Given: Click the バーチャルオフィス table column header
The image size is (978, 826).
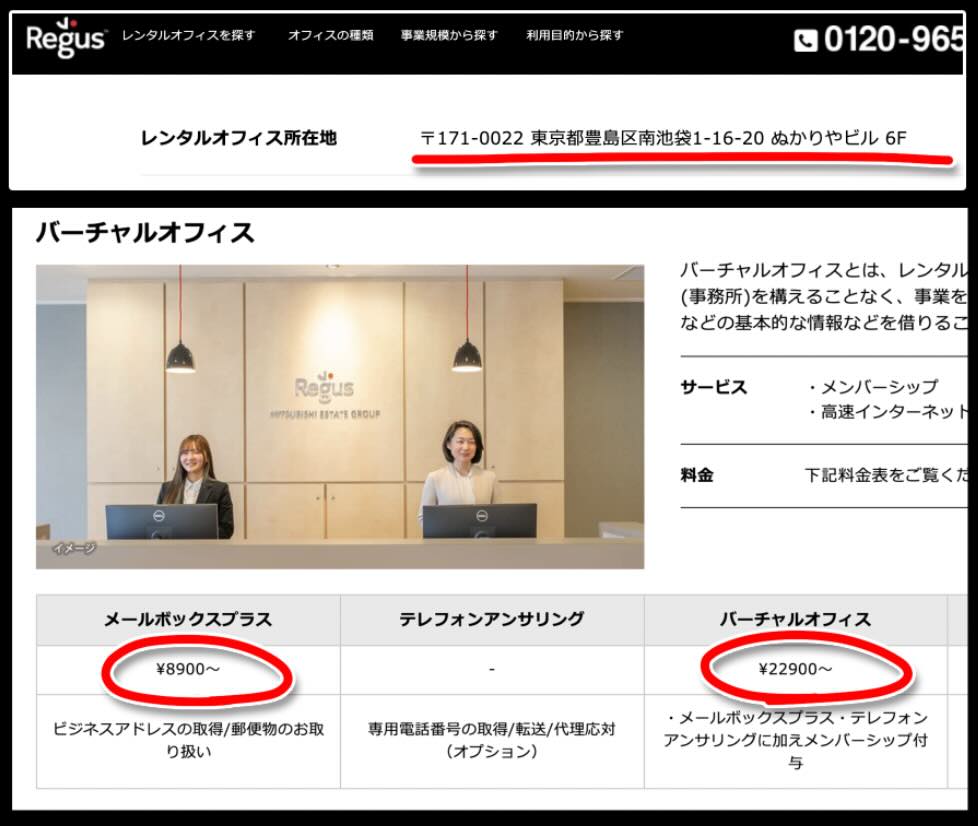Looking at the screenshot, I should click(x=795, y=620).
